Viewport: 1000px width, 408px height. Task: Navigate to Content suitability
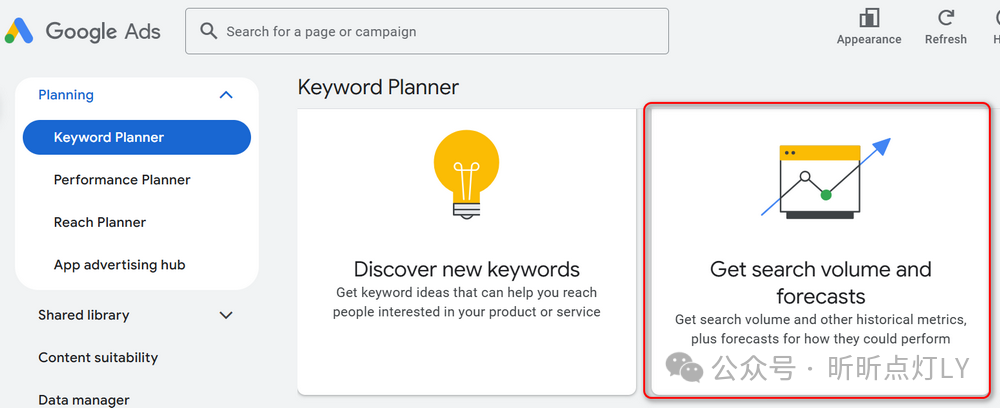98,357
